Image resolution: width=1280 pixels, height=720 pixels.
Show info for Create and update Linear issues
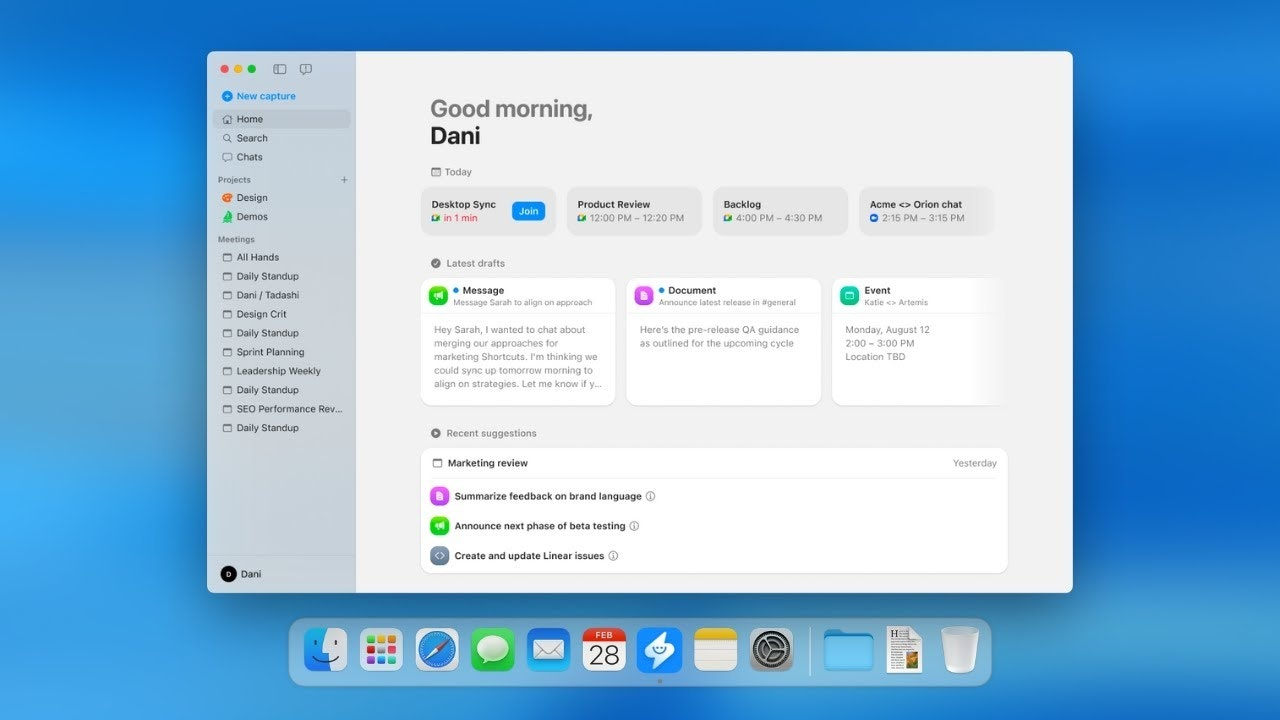pyautogui.click(x=614, y=556)
